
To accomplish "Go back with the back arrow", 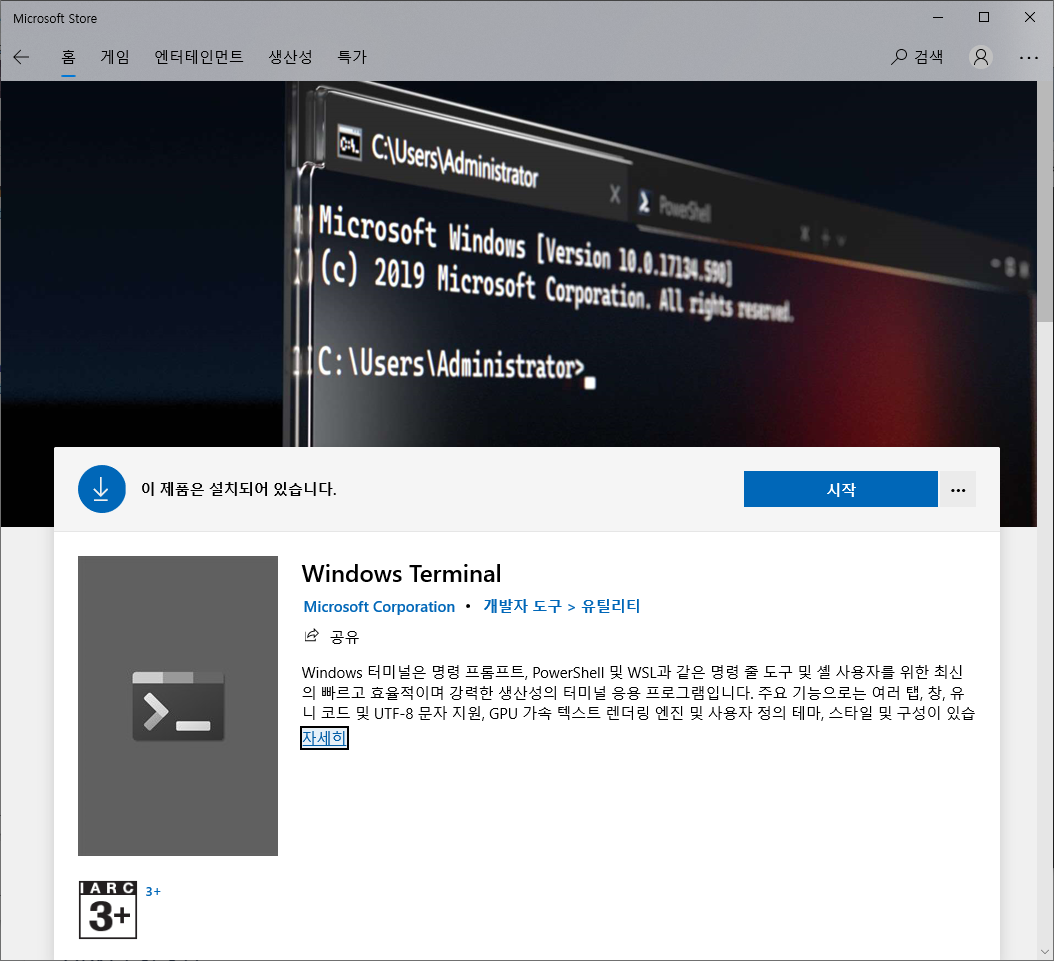I will (x=22, y=57).
